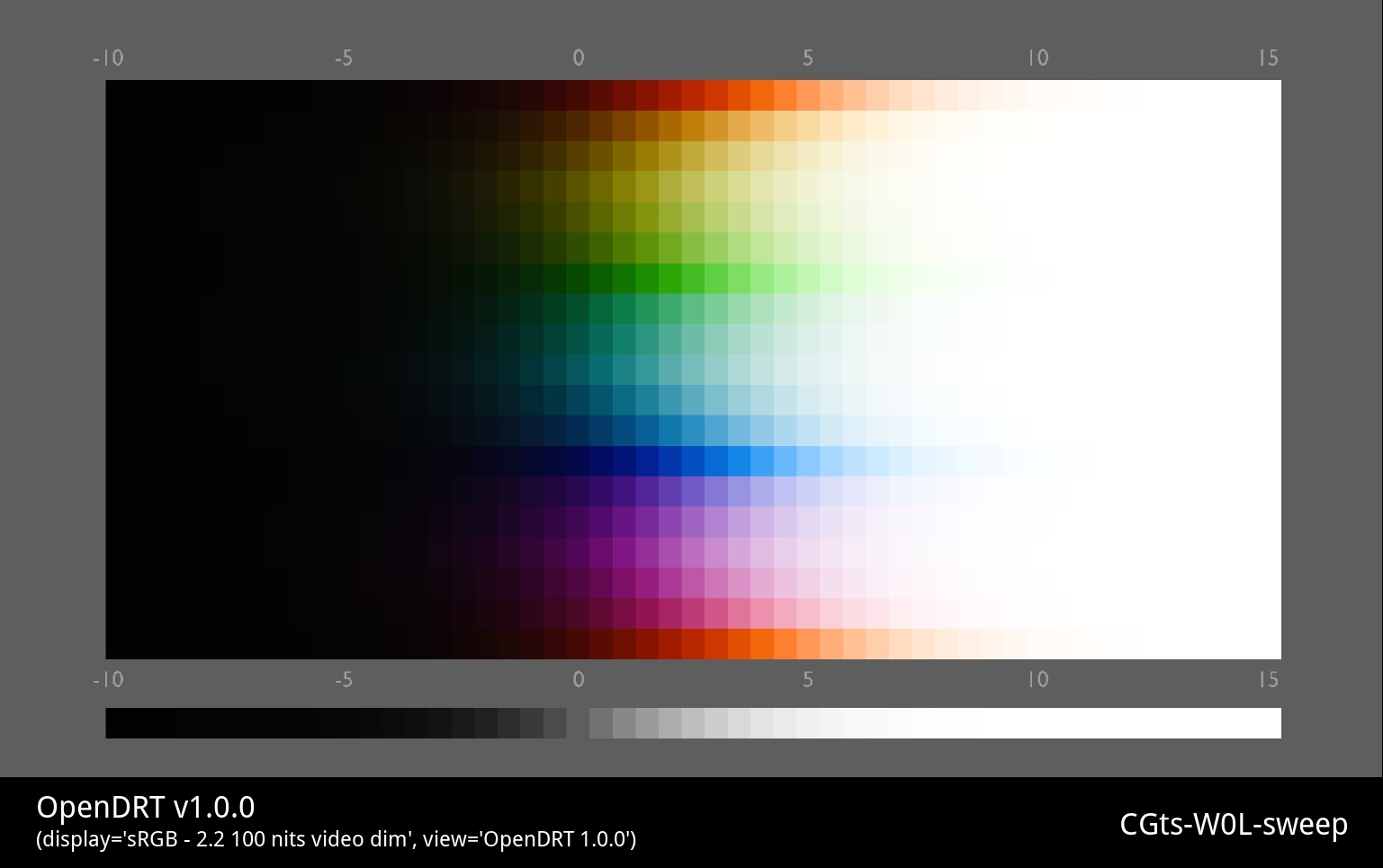Click the -10 label below the chart

click(108, 680)
